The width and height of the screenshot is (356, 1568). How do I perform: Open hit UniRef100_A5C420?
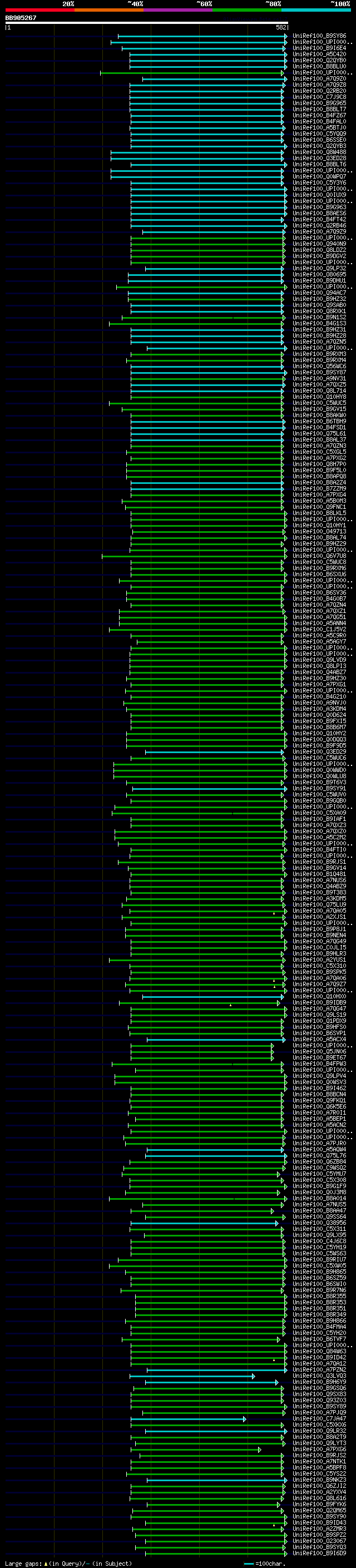319,54
